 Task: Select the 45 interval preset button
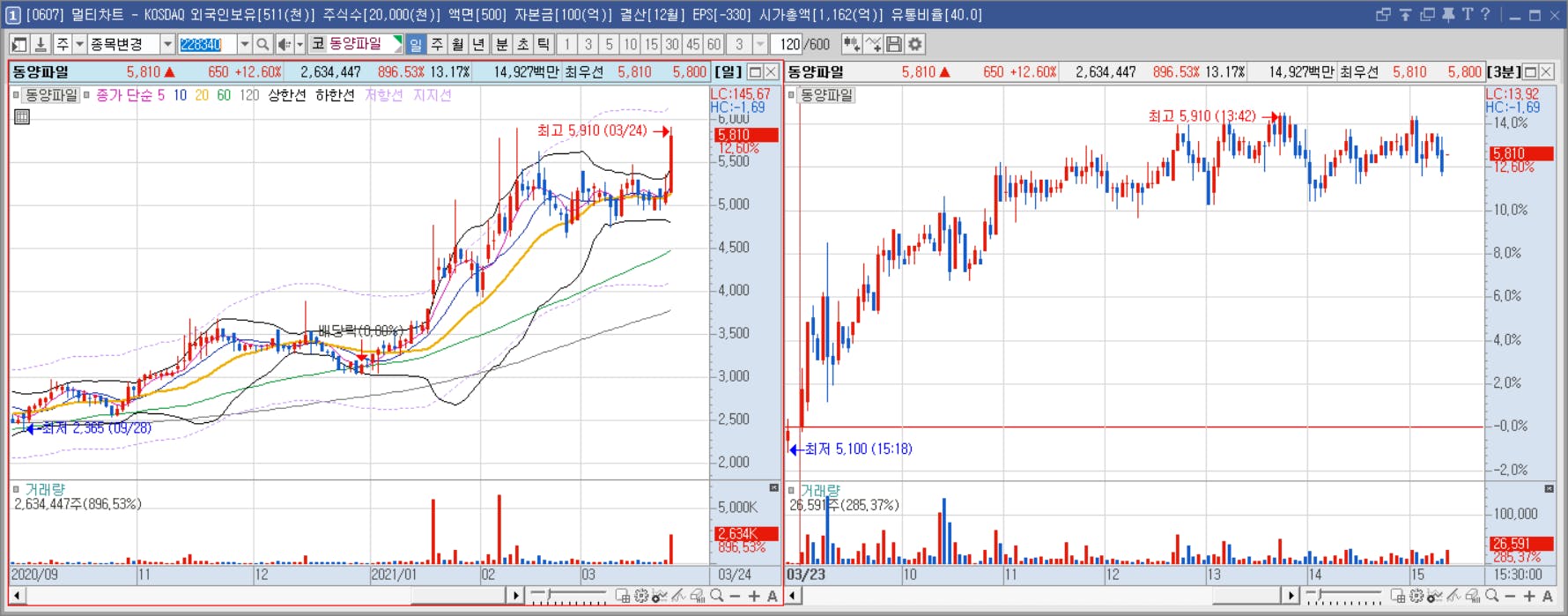tap(693, 44)
